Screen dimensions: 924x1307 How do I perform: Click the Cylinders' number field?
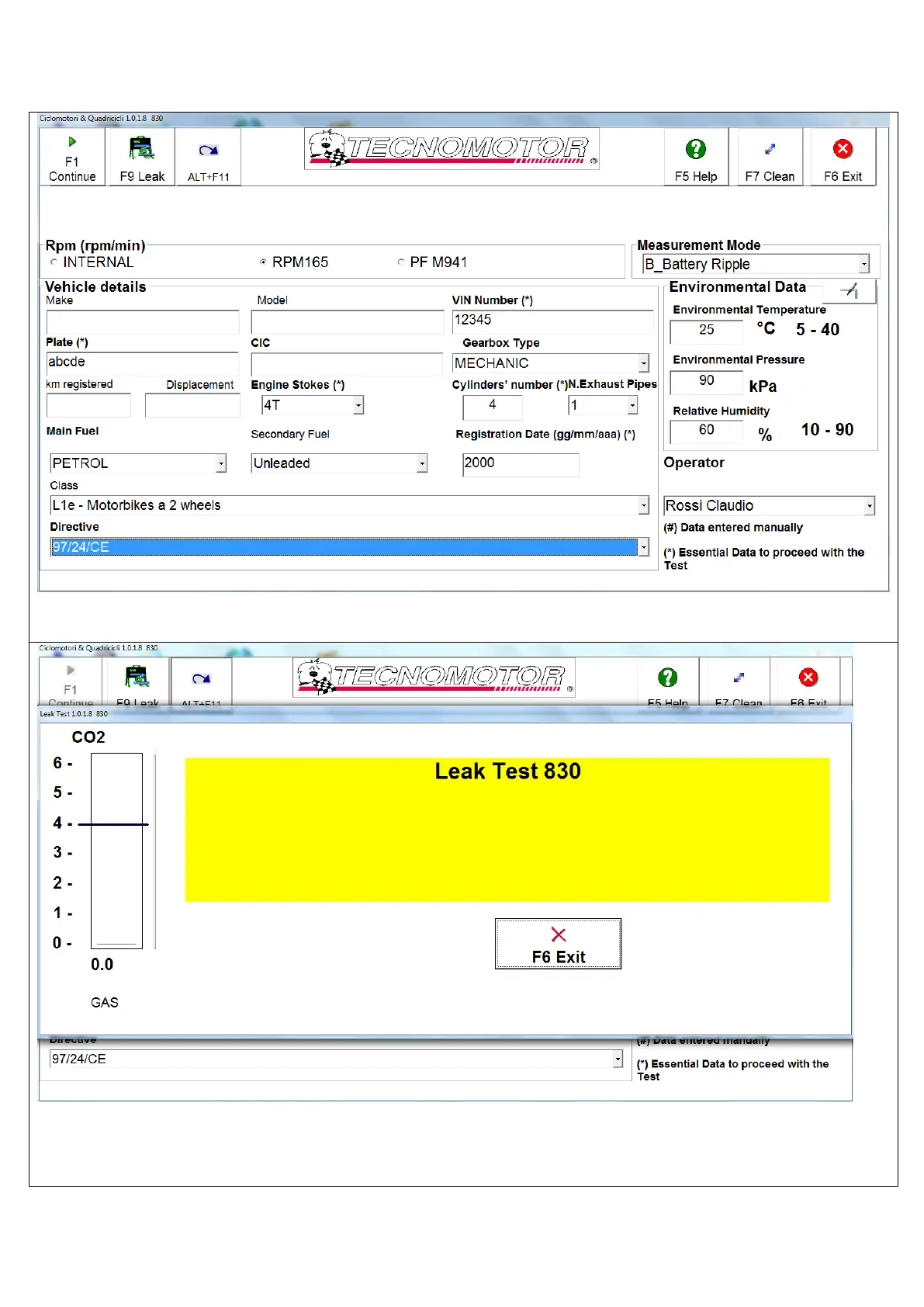pos(493,407)
